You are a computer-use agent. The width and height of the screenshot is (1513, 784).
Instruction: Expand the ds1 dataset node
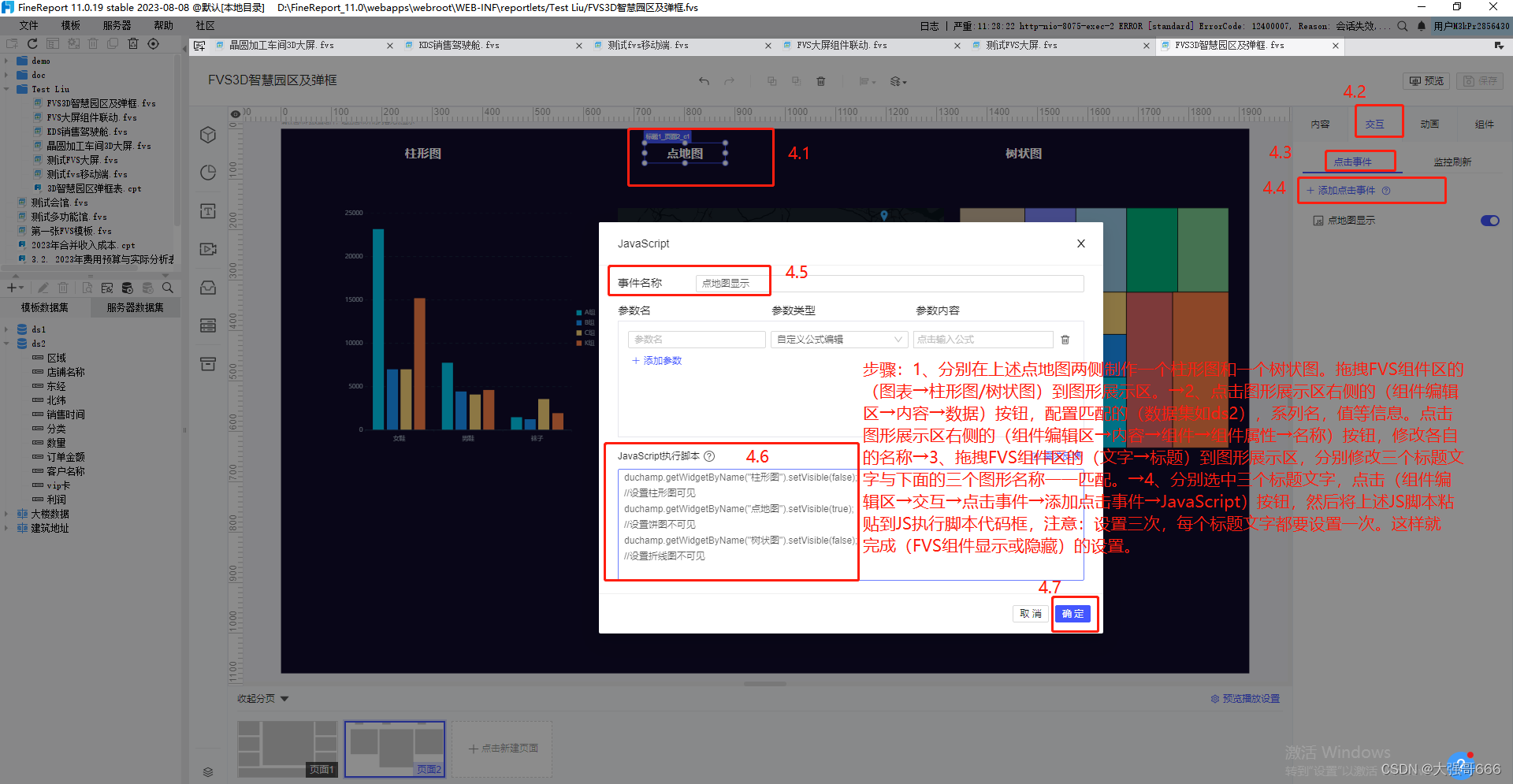[x=6, y=329]
